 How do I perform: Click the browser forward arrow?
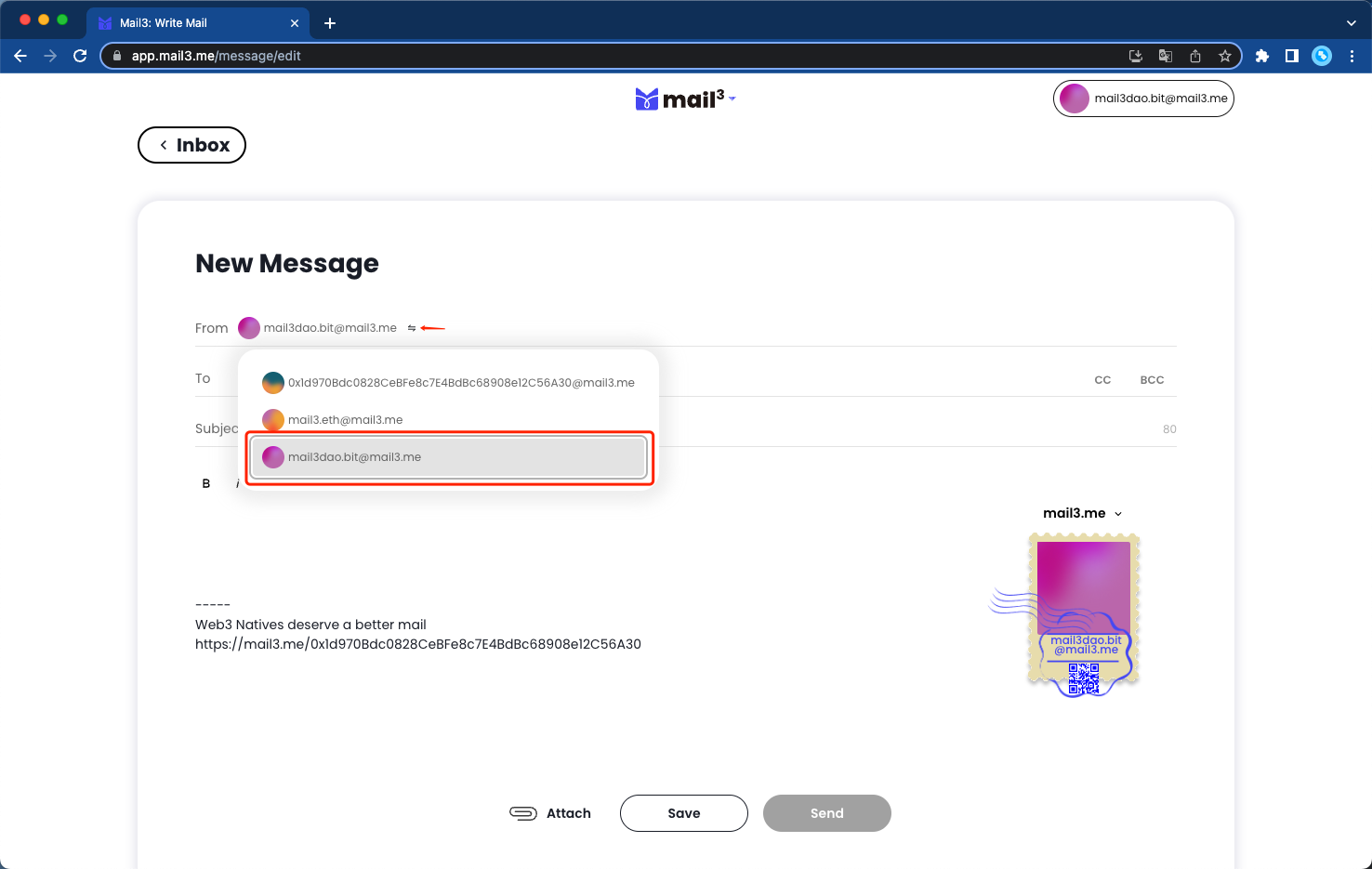tap(50, 56)
